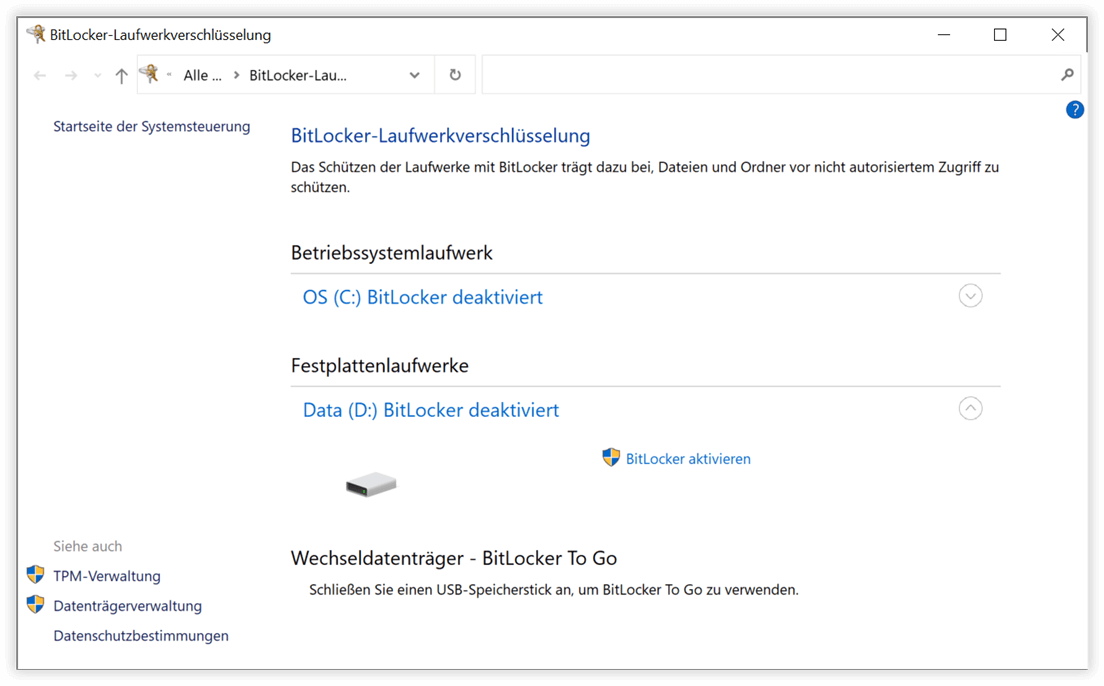
Task: Open help with the blue question mark
Action: point(1074,110)
